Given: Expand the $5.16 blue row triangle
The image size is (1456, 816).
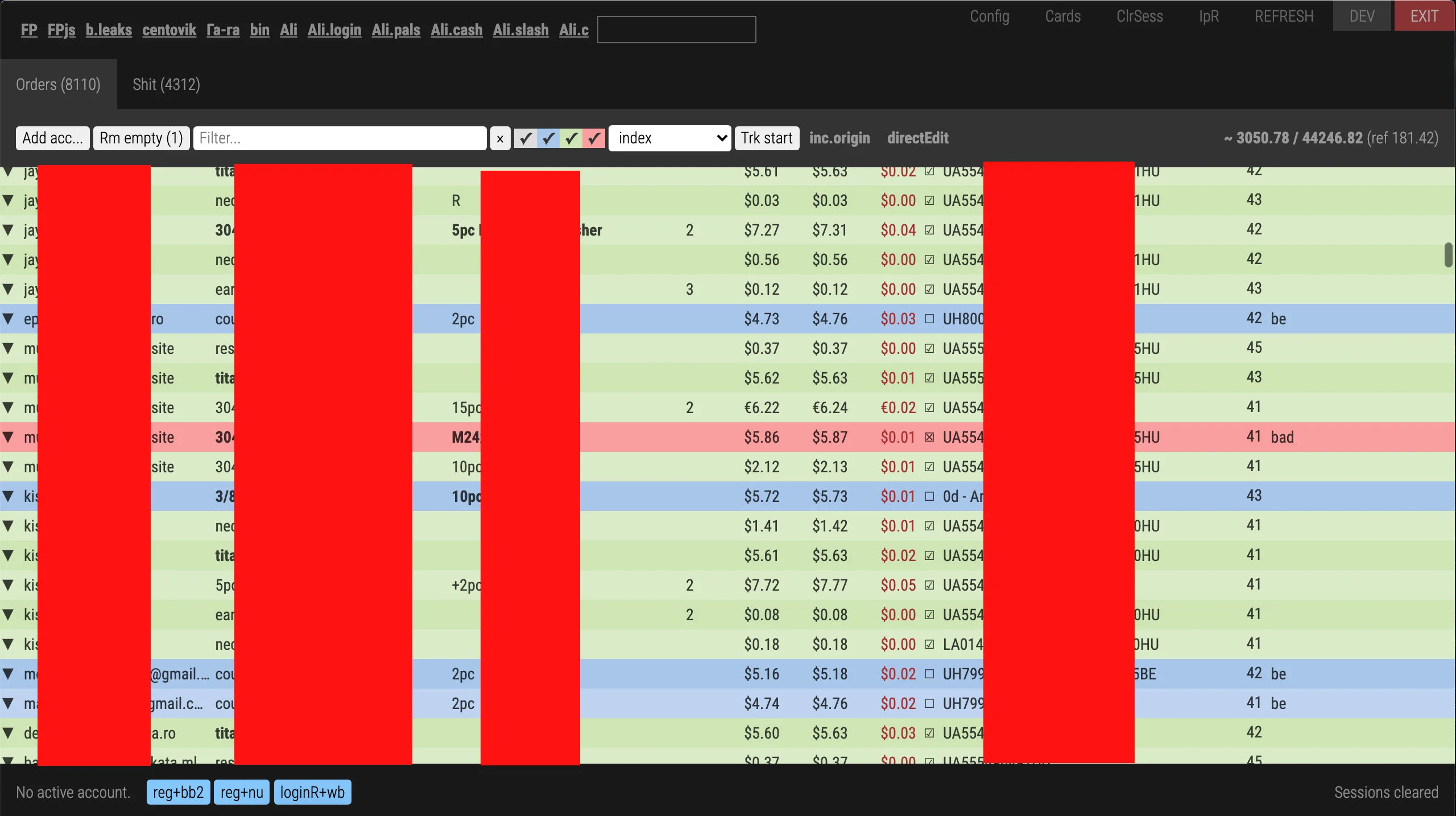Looking at the screenshot, I should tap(9, 674).
